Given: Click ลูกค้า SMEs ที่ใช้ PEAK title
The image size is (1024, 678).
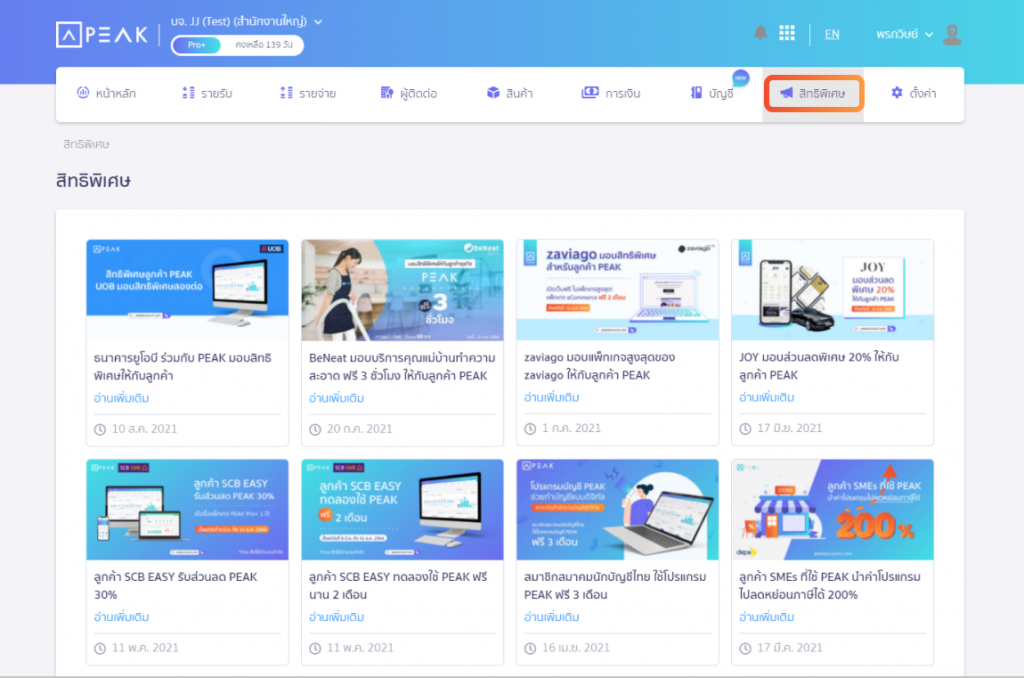Looking at the screenshot, I should pos(829,585).
